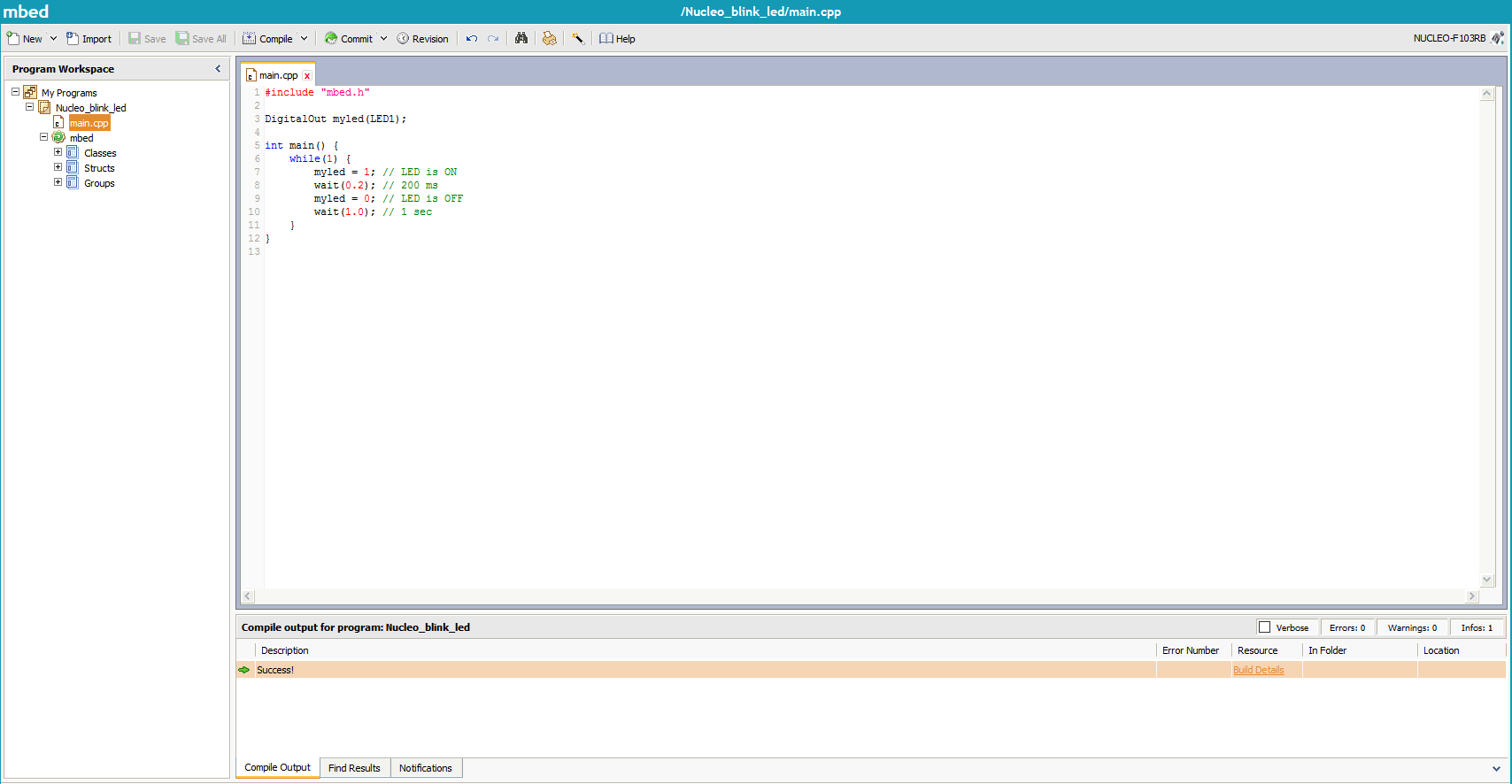Toggle Warnings: 0 filter
The height and width of the screenshot is (784, 1512).
tap(1412, 627)
